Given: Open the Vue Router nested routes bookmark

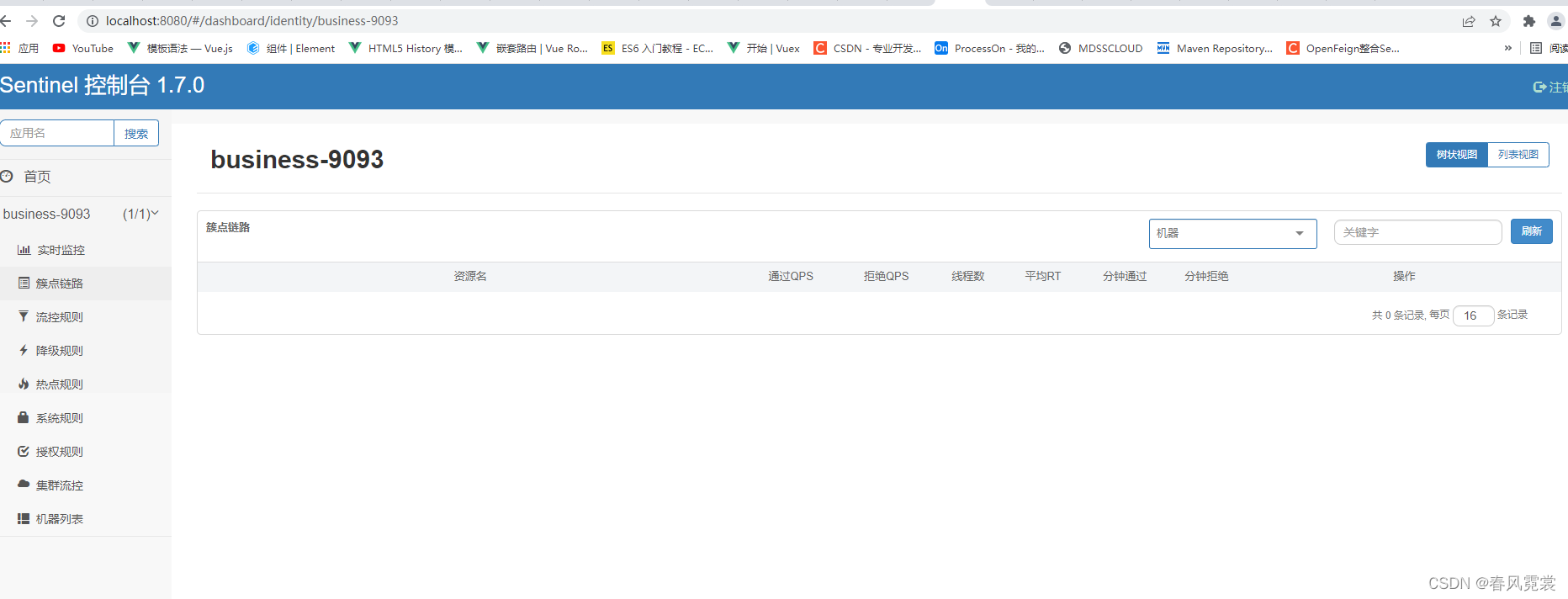Looking at the screenshot, I should 532,48.
